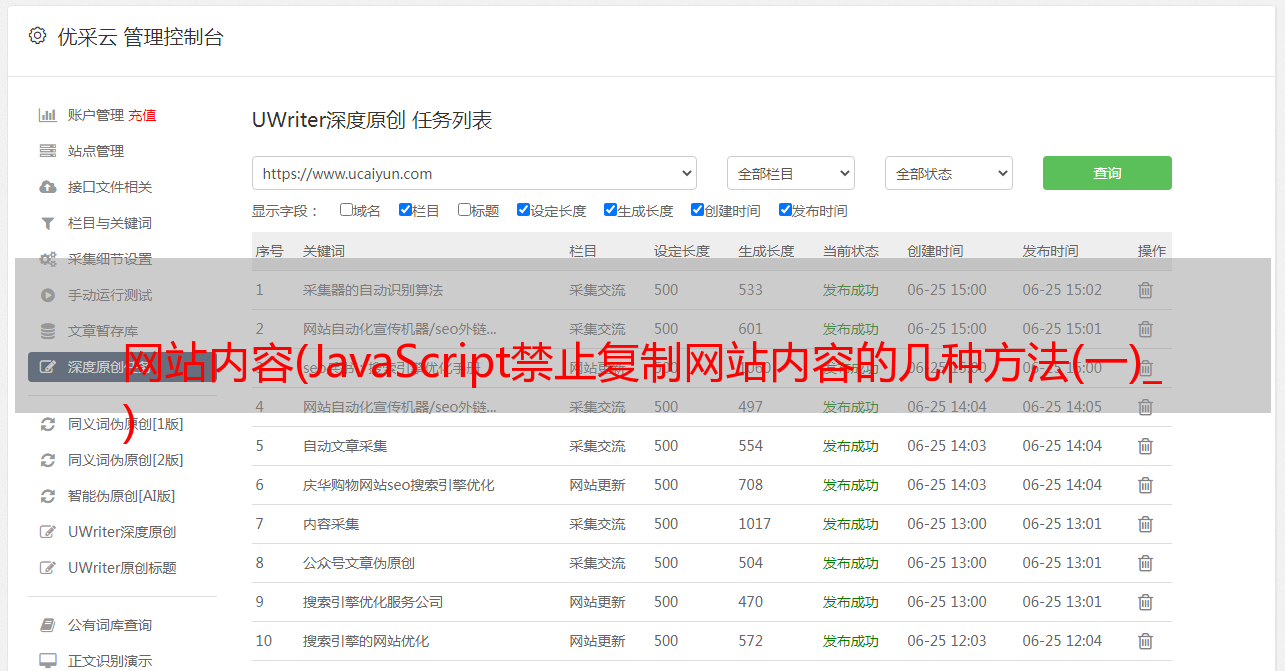Screen dimensions: 1285x671
Task: Click keyword 自动文章采集
Action: [345, 446]
